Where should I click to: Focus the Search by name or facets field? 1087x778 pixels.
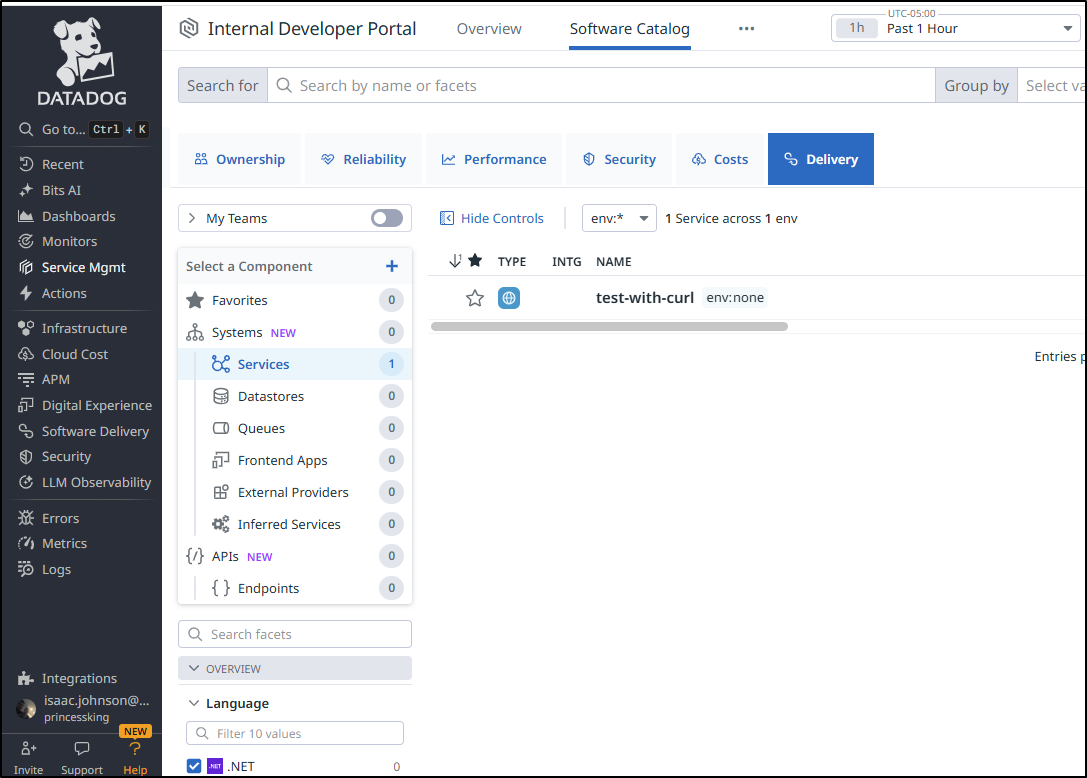[601, 85]
